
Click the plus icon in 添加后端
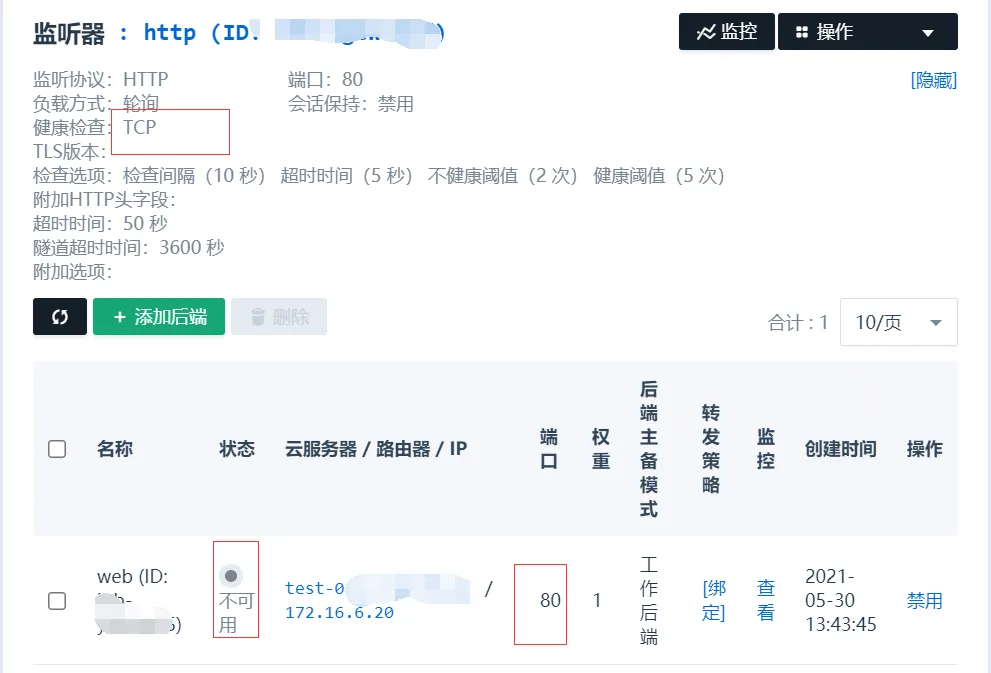click(120, 317)
